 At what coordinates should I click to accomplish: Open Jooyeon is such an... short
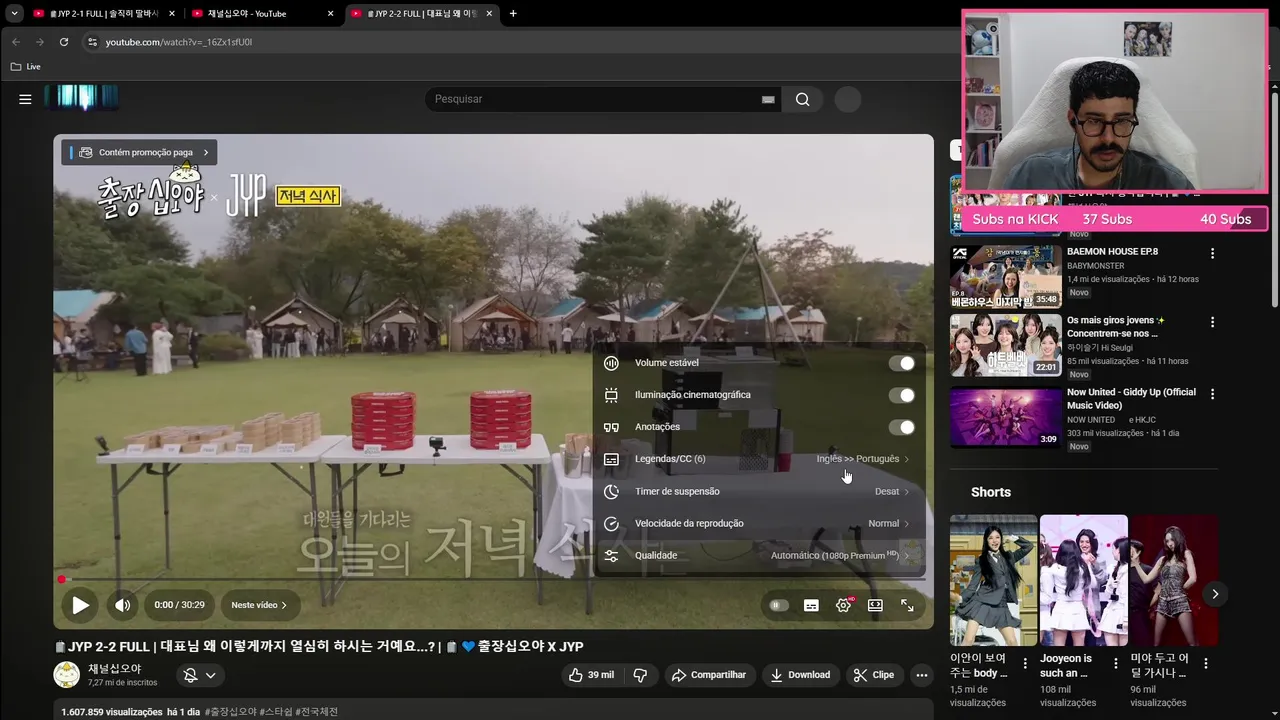[1083, 580]
